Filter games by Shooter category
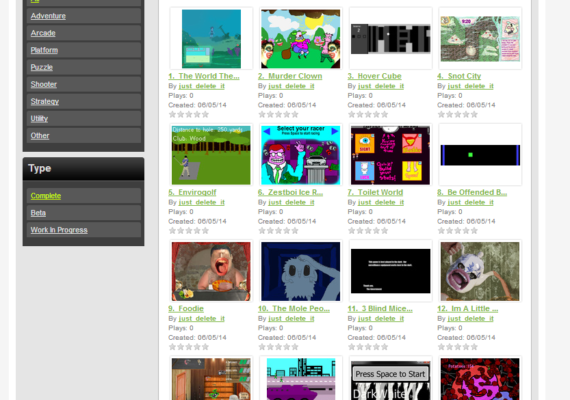 [44, 84]
